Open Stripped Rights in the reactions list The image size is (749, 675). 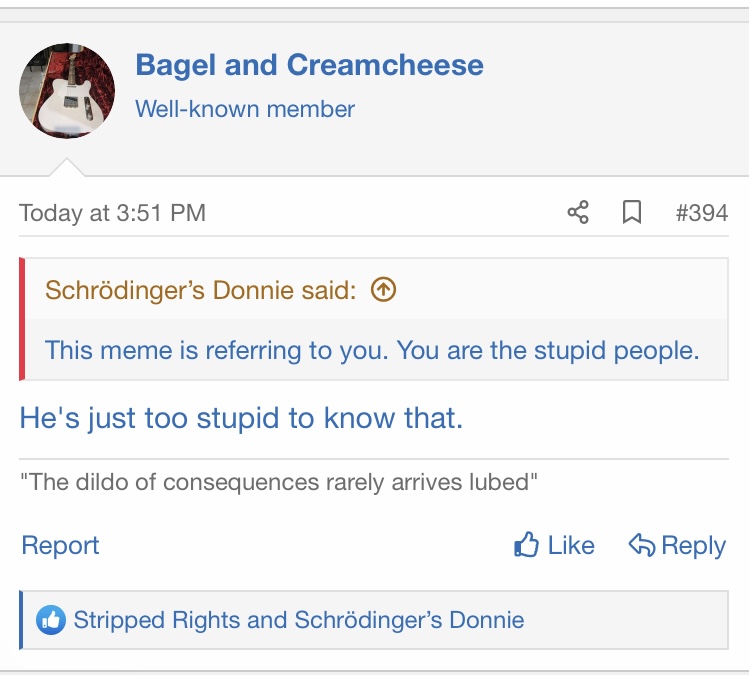[157, 620]
